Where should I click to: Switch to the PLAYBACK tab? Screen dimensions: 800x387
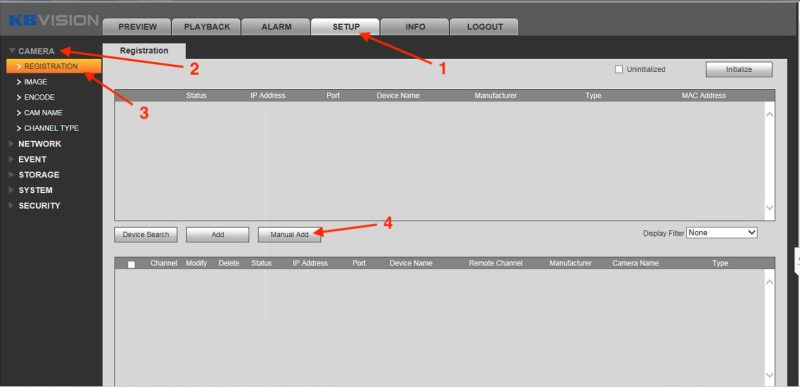point(207,27)
